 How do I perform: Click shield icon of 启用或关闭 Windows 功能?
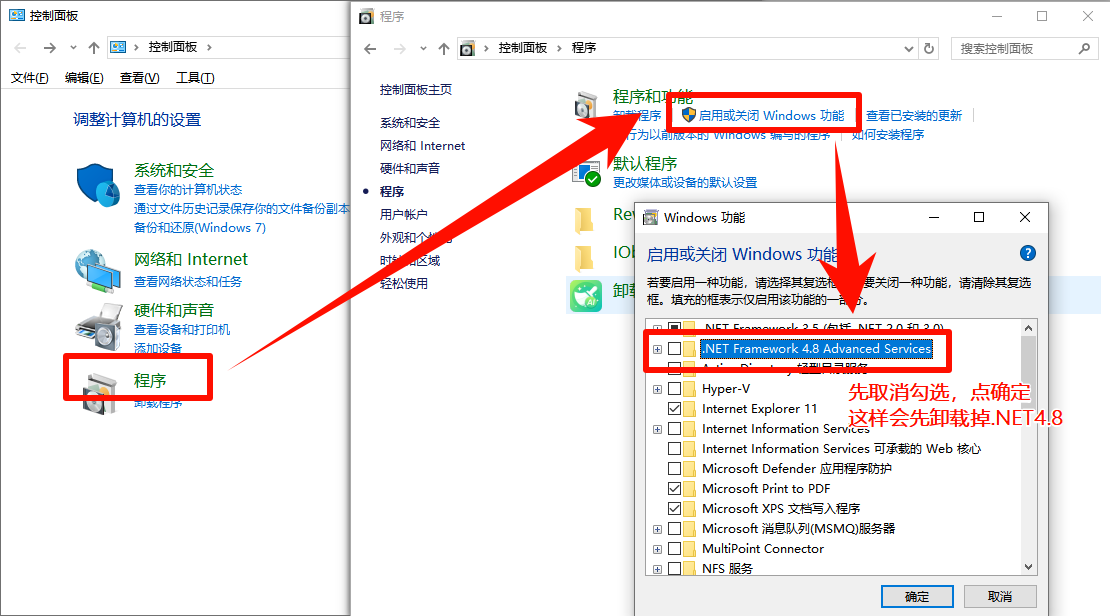pyautogui.click(x=688, y=115)
